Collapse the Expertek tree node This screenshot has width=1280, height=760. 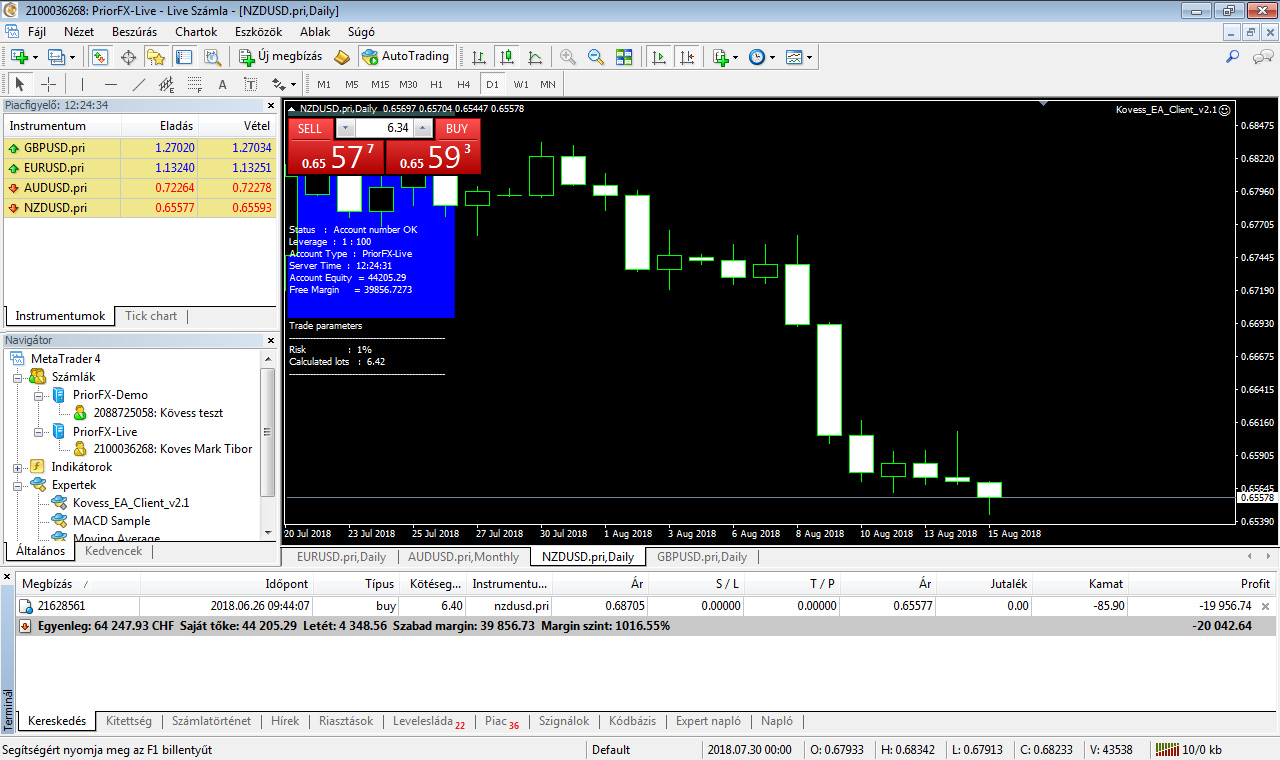point(18,485)
